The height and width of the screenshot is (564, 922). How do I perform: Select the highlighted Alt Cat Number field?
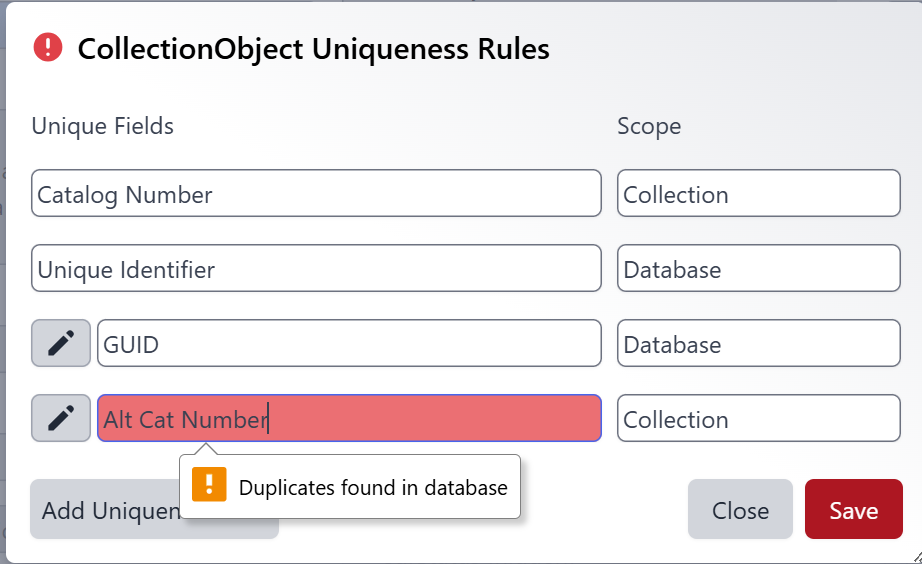348,418
